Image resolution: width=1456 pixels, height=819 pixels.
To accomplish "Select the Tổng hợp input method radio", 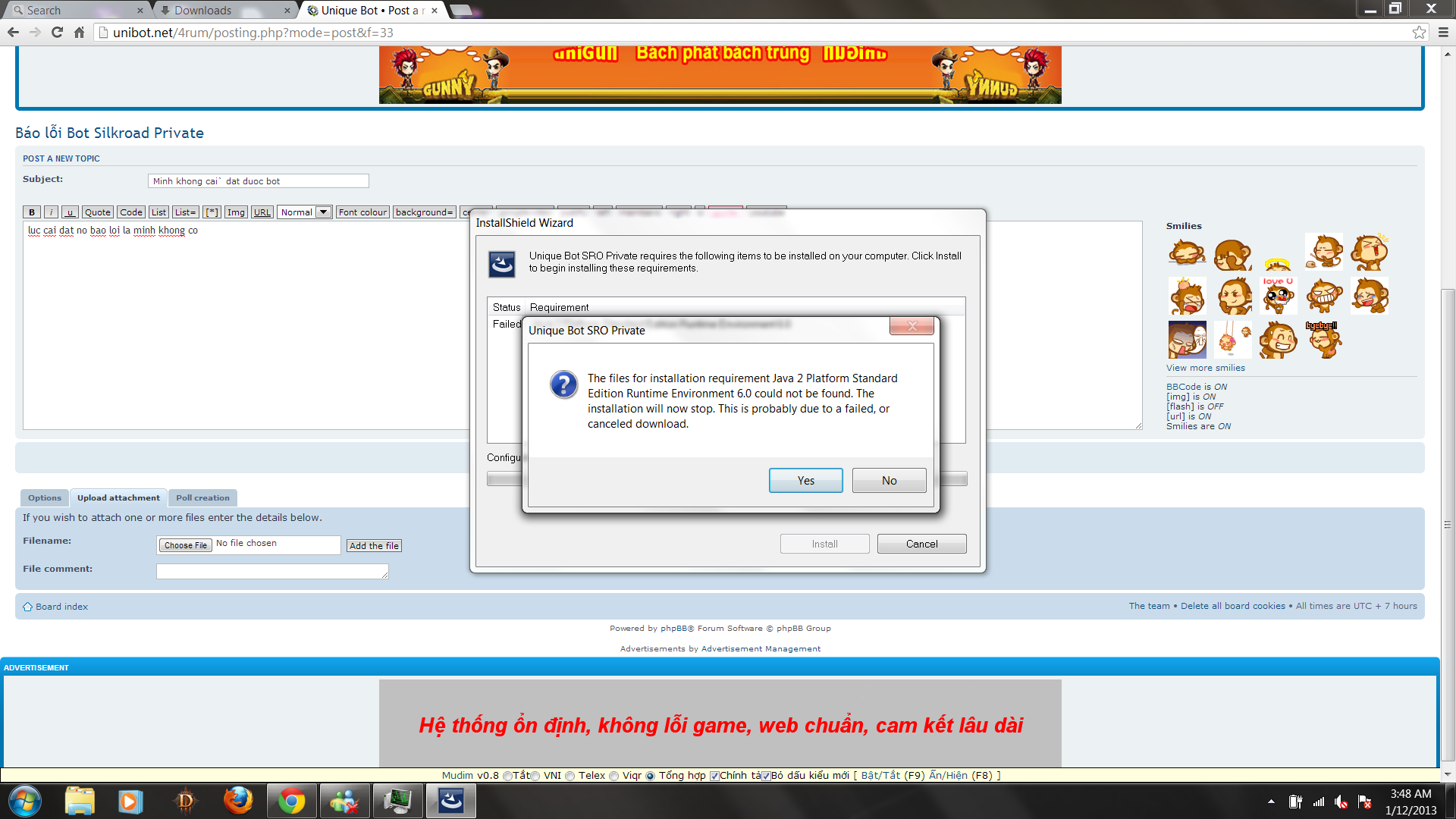I will (650, 776).
